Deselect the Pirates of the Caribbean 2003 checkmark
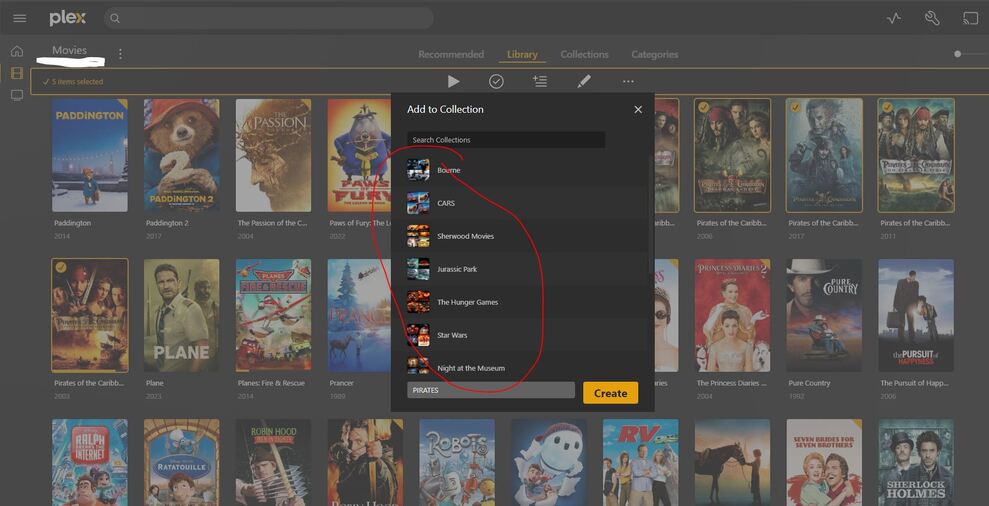This screenshot has width=989, height=506. (61, 268)
